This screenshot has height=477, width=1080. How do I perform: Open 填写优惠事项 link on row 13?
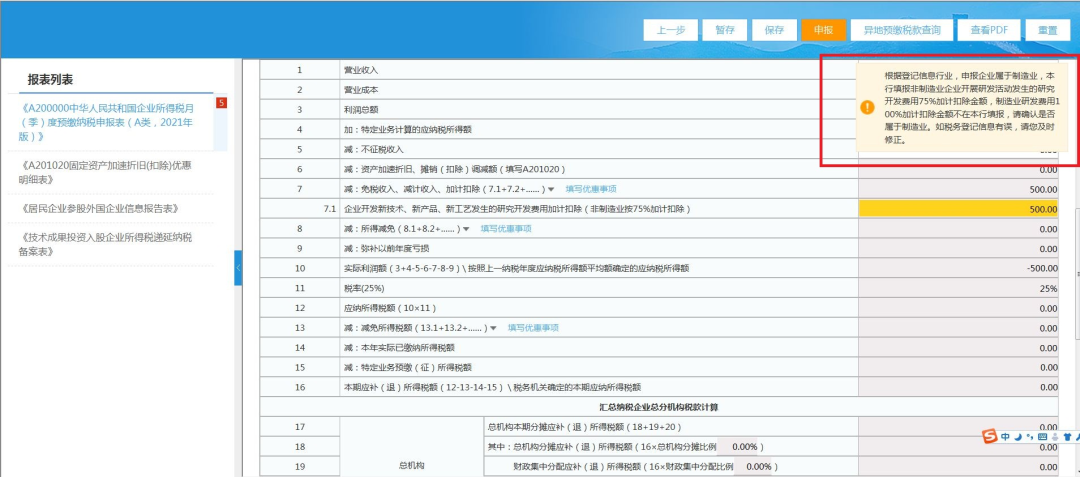click(533, 328)
